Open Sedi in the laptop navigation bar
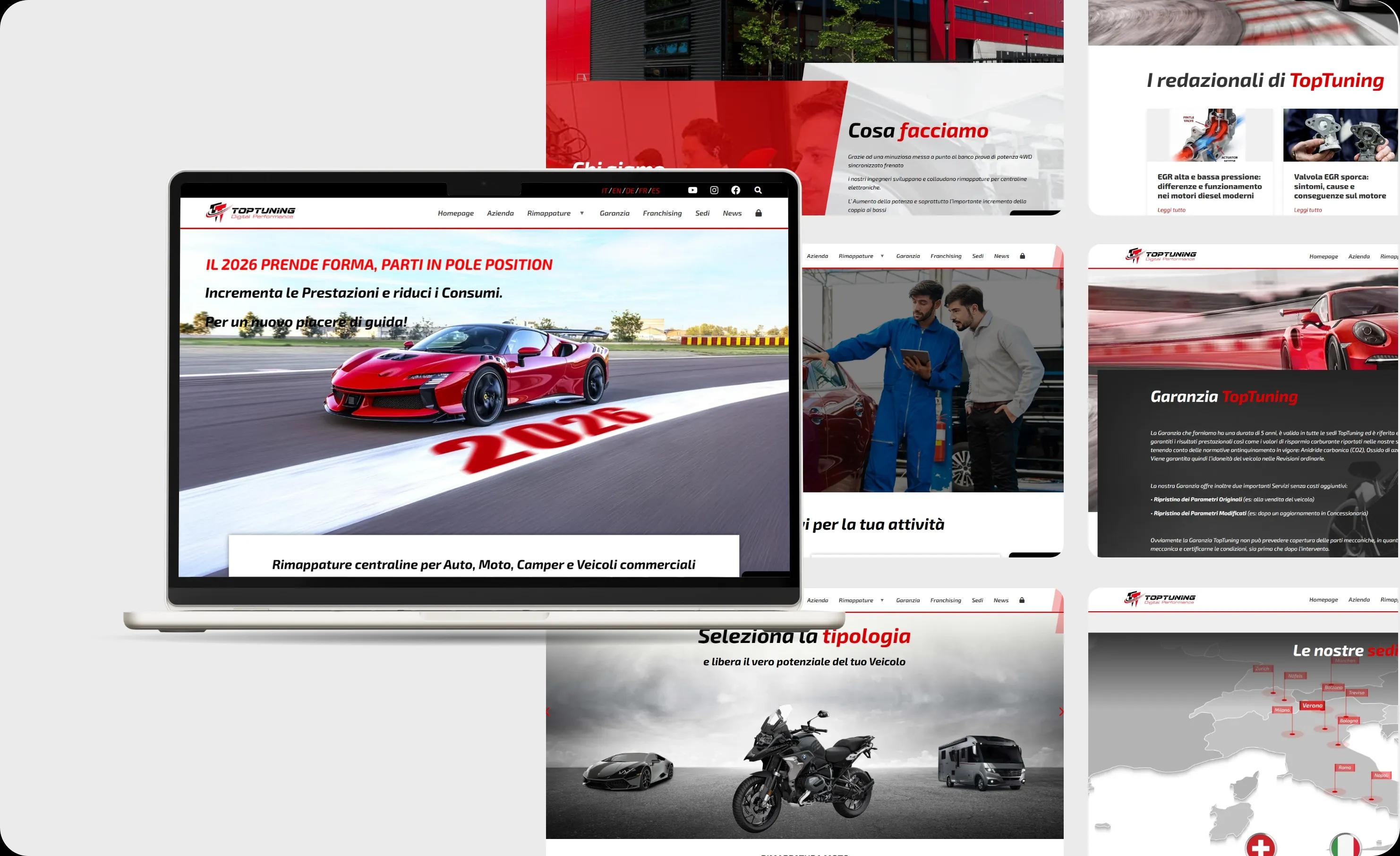Viewport: 1400px width, 856px height. (702, 213)
